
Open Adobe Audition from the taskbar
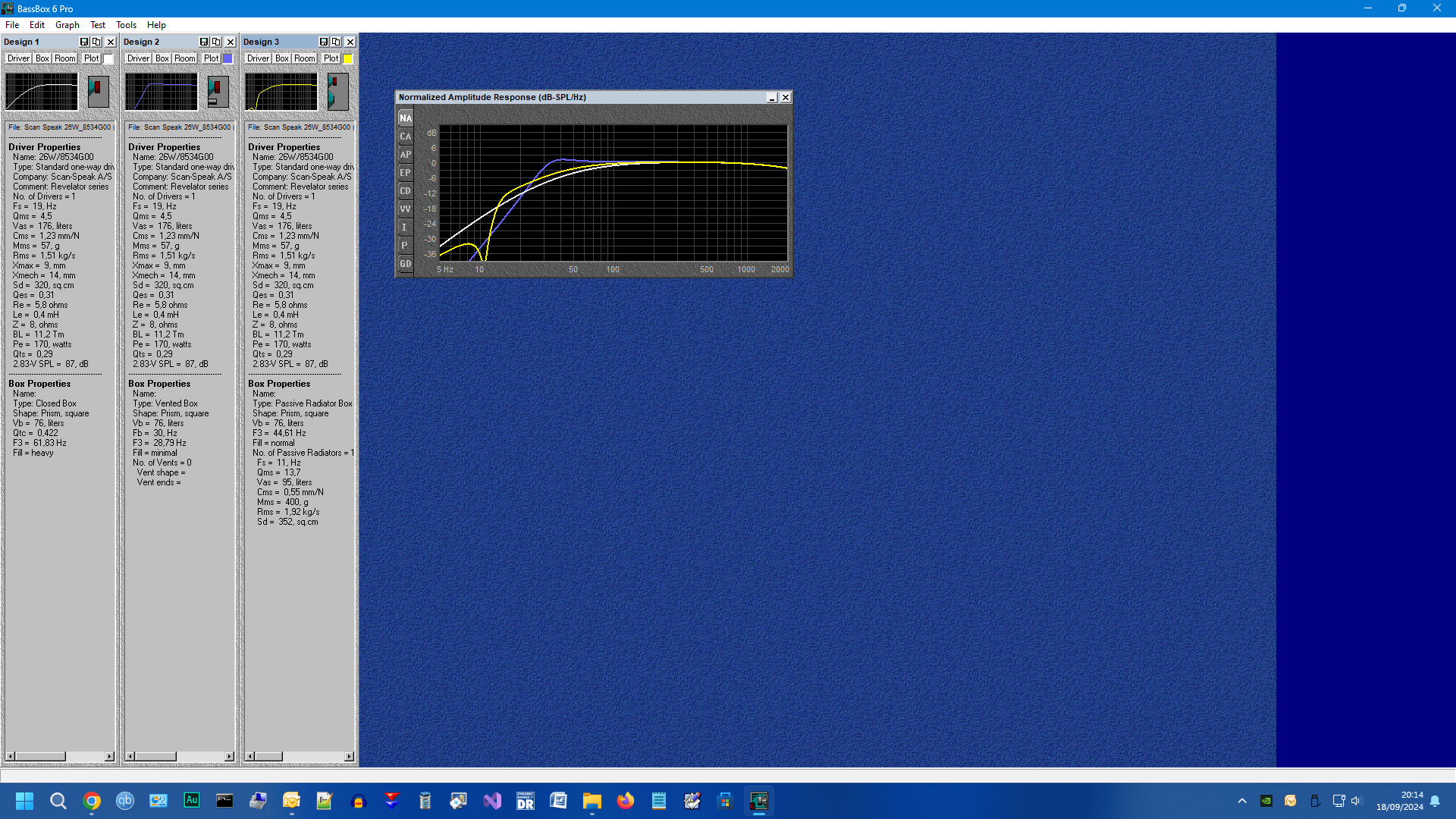click(x=192, y=801)
